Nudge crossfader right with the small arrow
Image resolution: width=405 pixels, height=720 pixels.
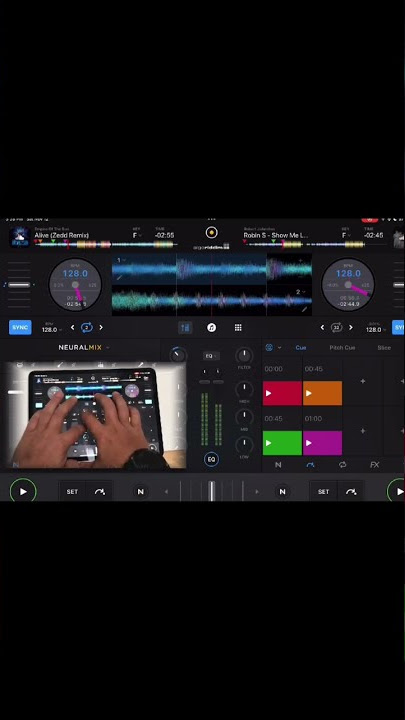click(x=257, y=492)
